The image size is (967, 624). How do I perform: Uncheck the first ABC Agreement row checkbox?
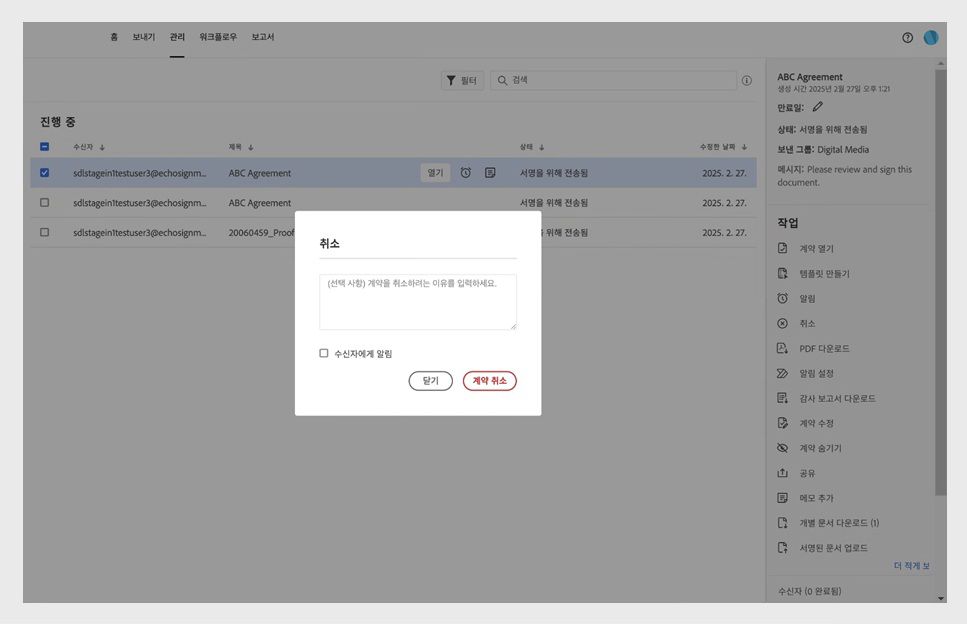tap(44, 173)
